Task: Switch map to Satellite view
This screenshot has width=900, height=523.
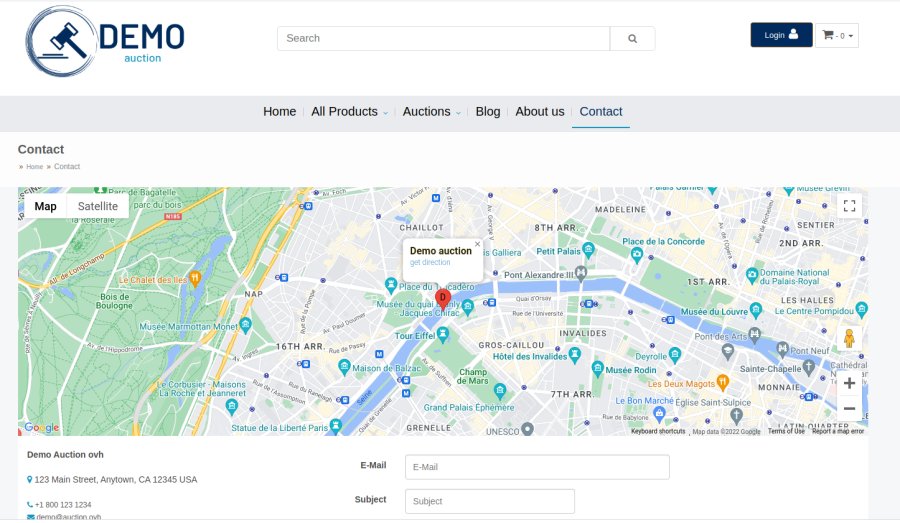Action: [98, 206]
